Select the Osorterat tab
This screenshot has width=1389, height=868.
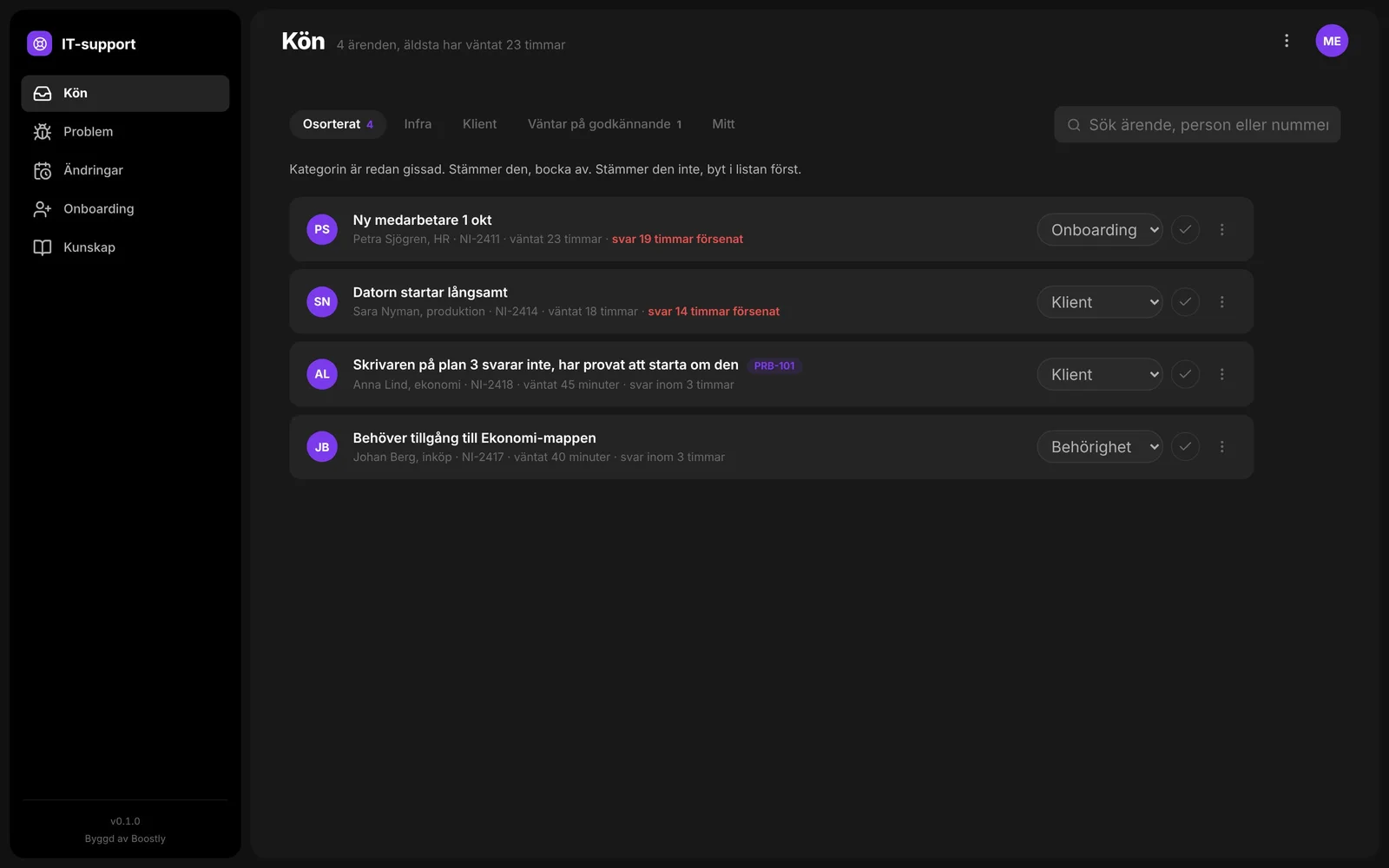(338, 124)
